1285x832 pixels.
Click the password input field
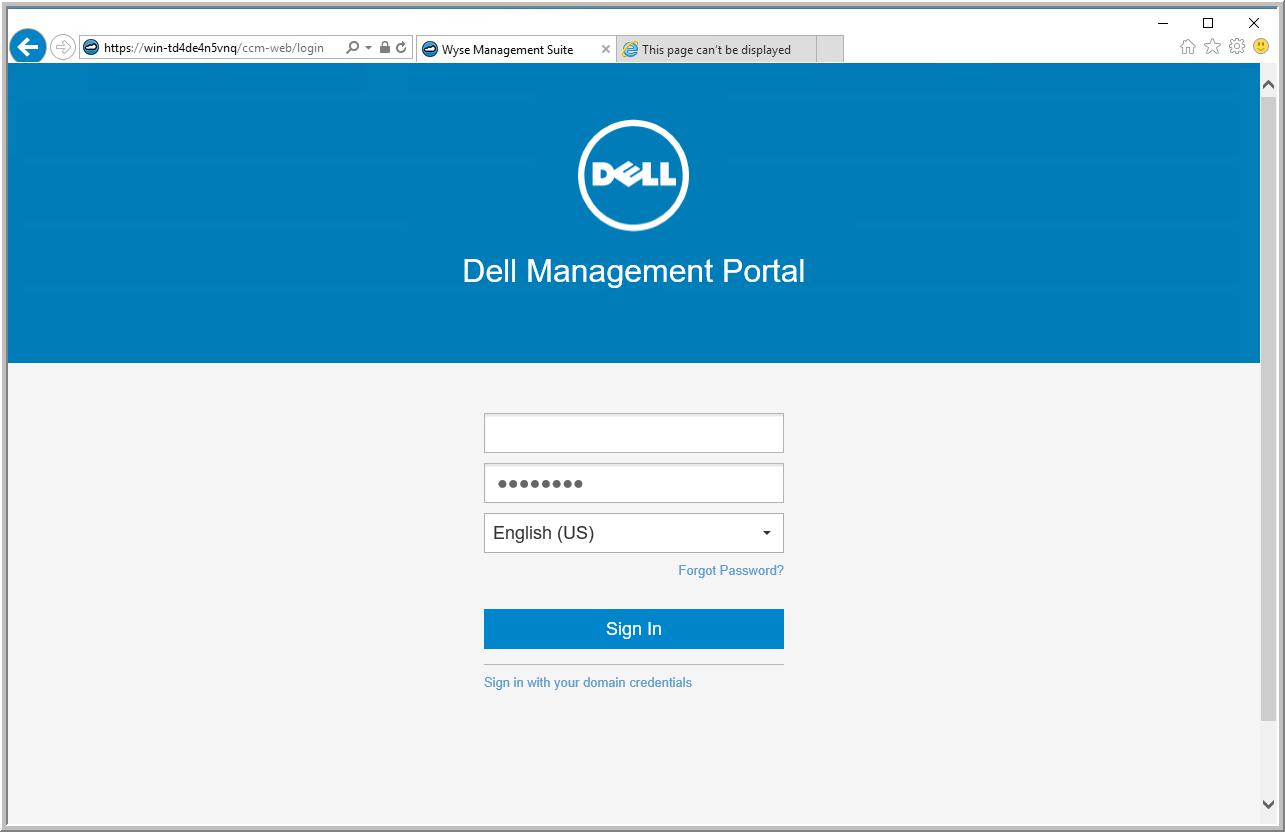point(634,483)
